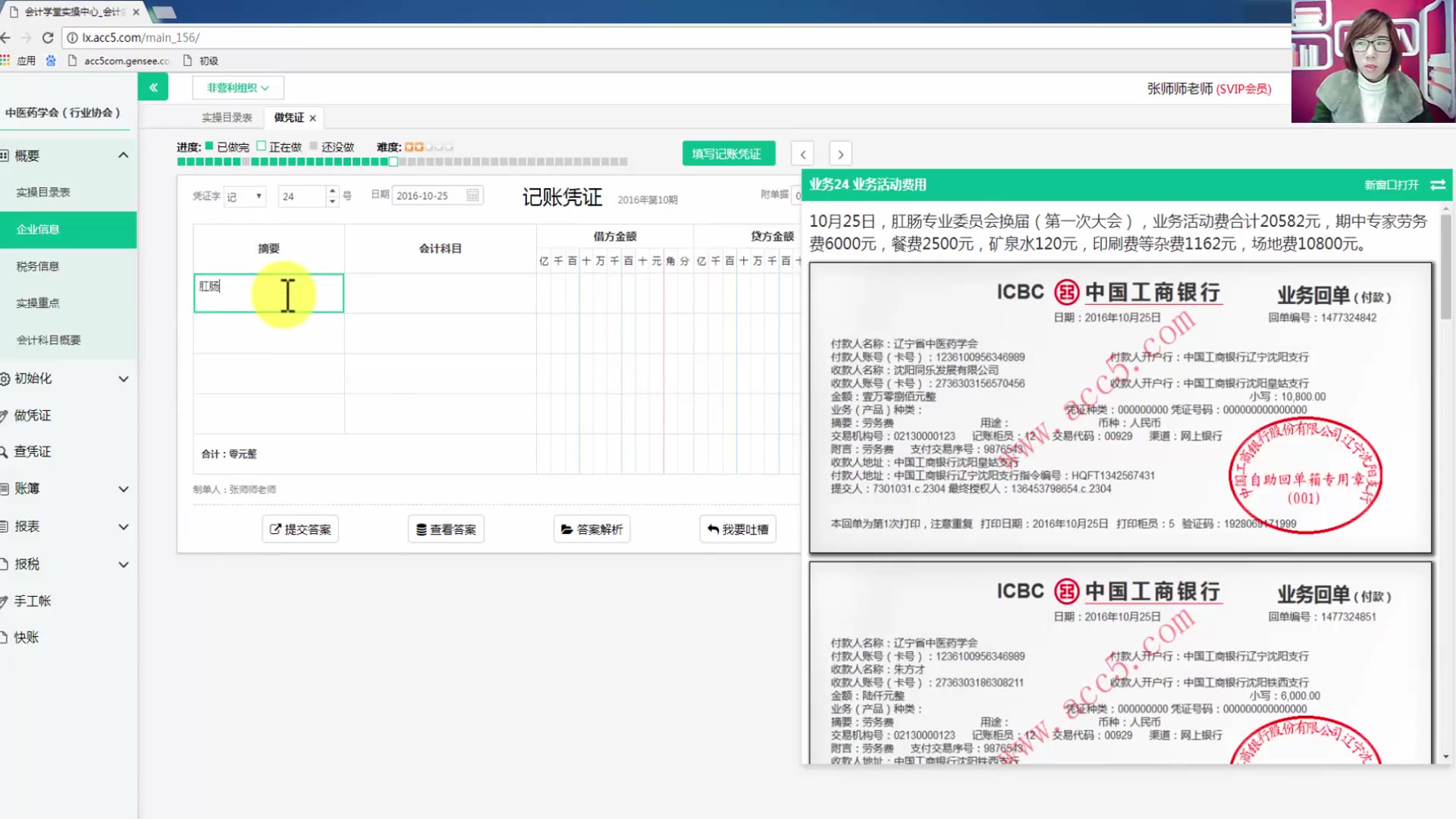Expand the 报税 sidebar section
The width and height of the screenshot is (1456, 819).
pos(123,565)
